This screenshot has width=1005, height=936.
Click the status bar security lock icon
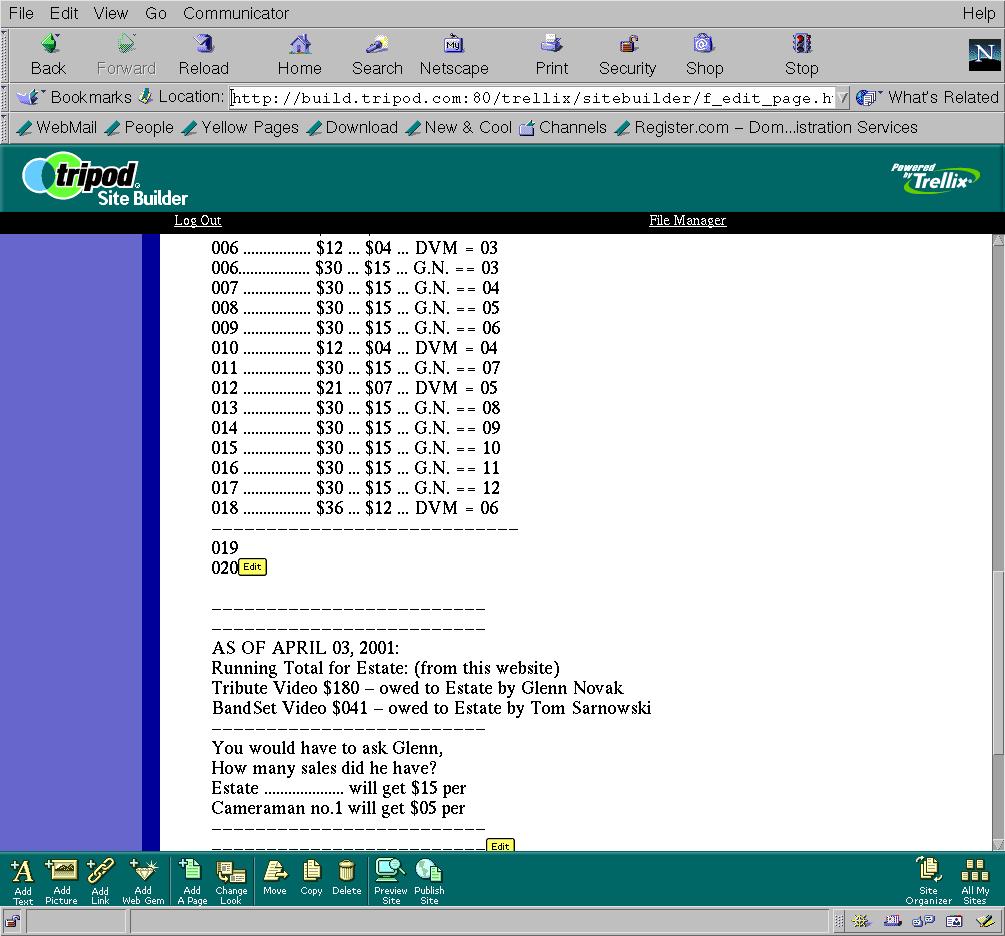click(x=12, y=922)
